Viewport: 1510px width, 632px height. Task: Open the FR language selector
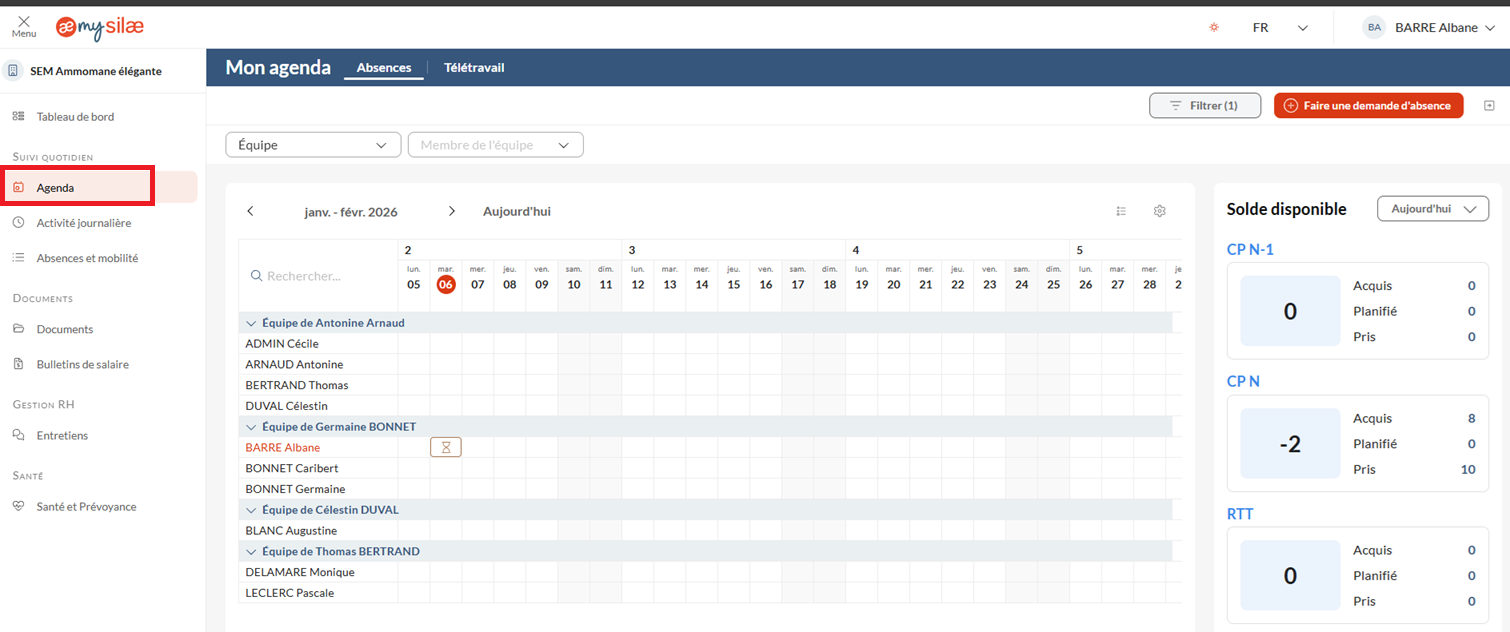tap(1280, 28)
